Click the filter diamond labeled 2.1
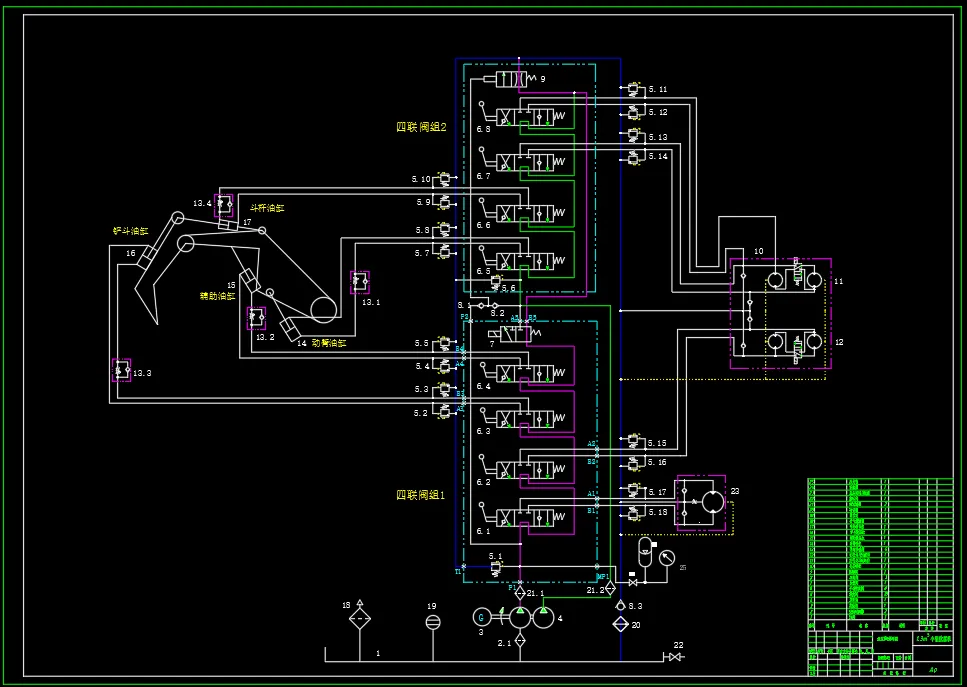 point(520,641)
